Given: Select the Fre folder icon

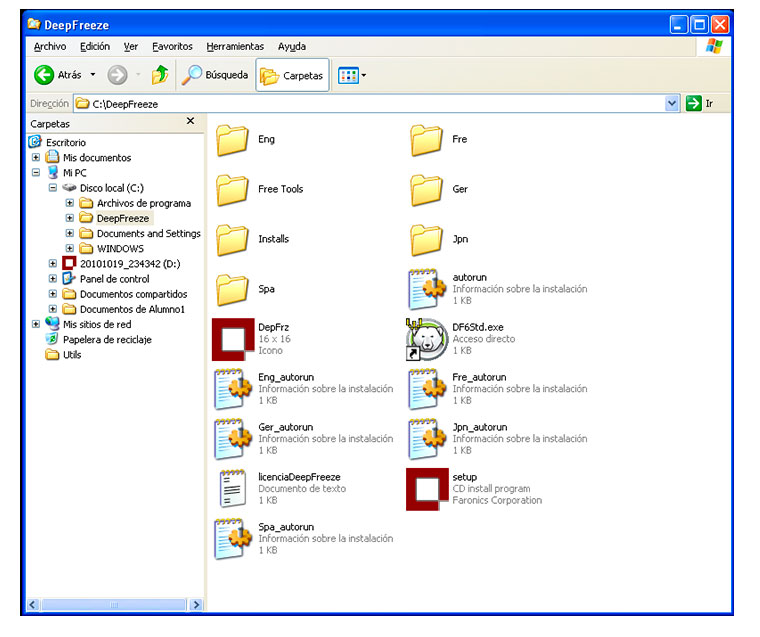Looking at the screenshot, I should (426, 140).
